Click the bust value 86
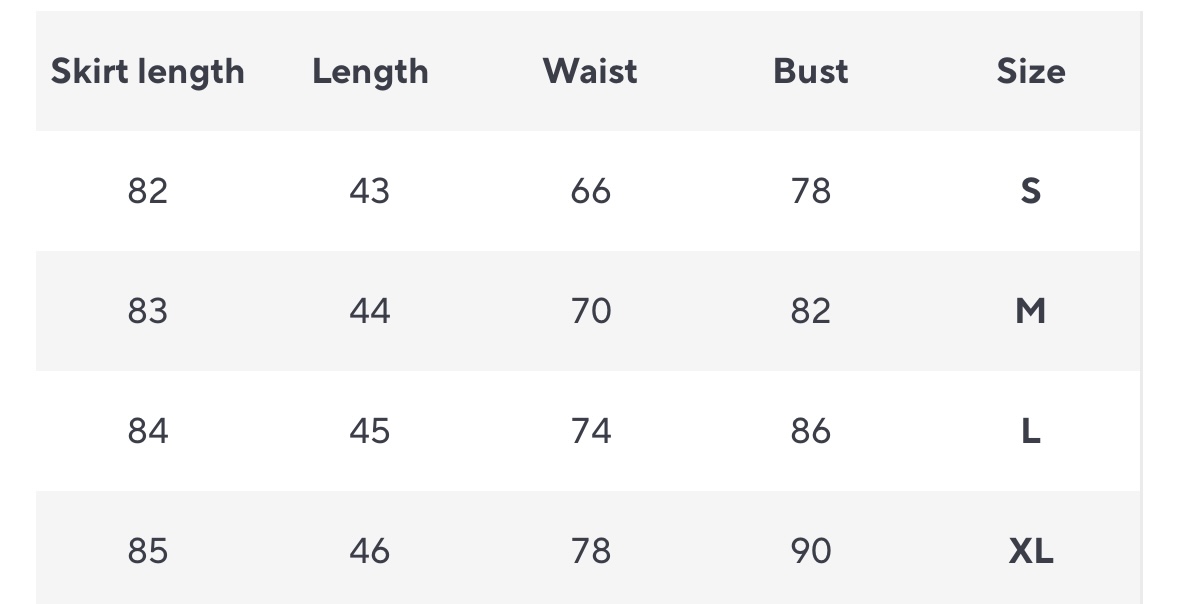 [810, 431]
